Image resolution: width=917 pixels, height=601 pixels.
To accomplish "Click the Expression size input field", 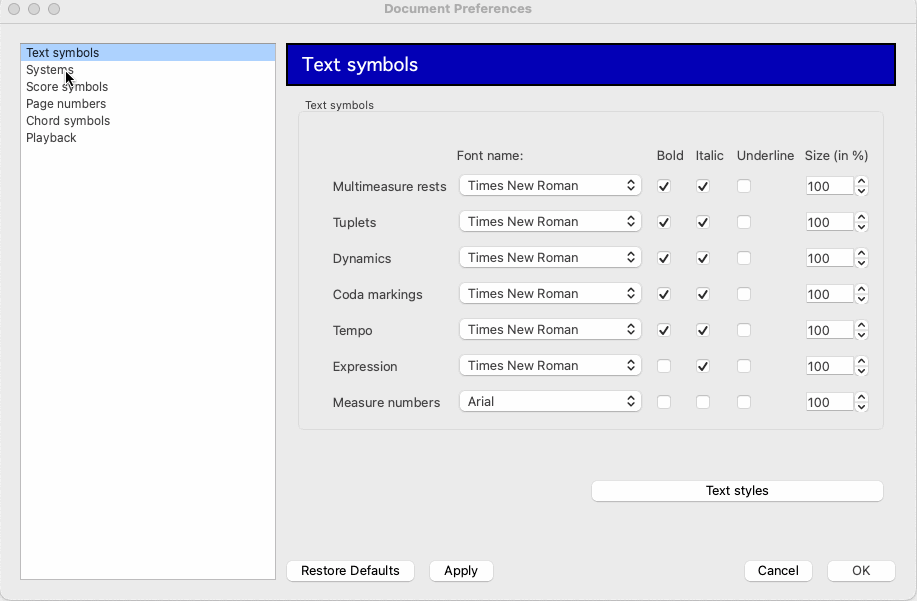I will (829, 367).
